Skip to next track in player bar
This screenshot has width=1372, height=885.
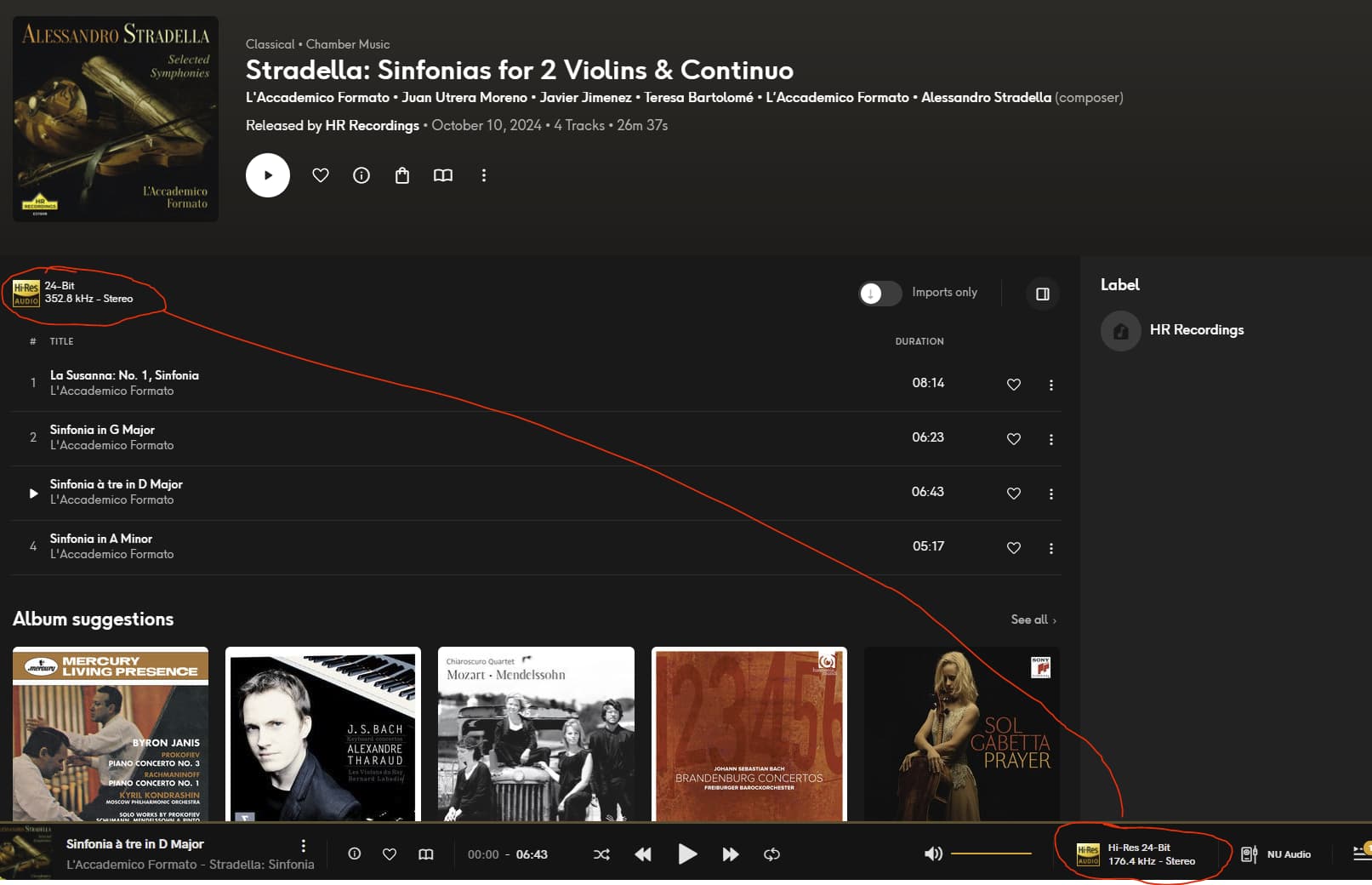pyautogui.click(x=731, y=854)
